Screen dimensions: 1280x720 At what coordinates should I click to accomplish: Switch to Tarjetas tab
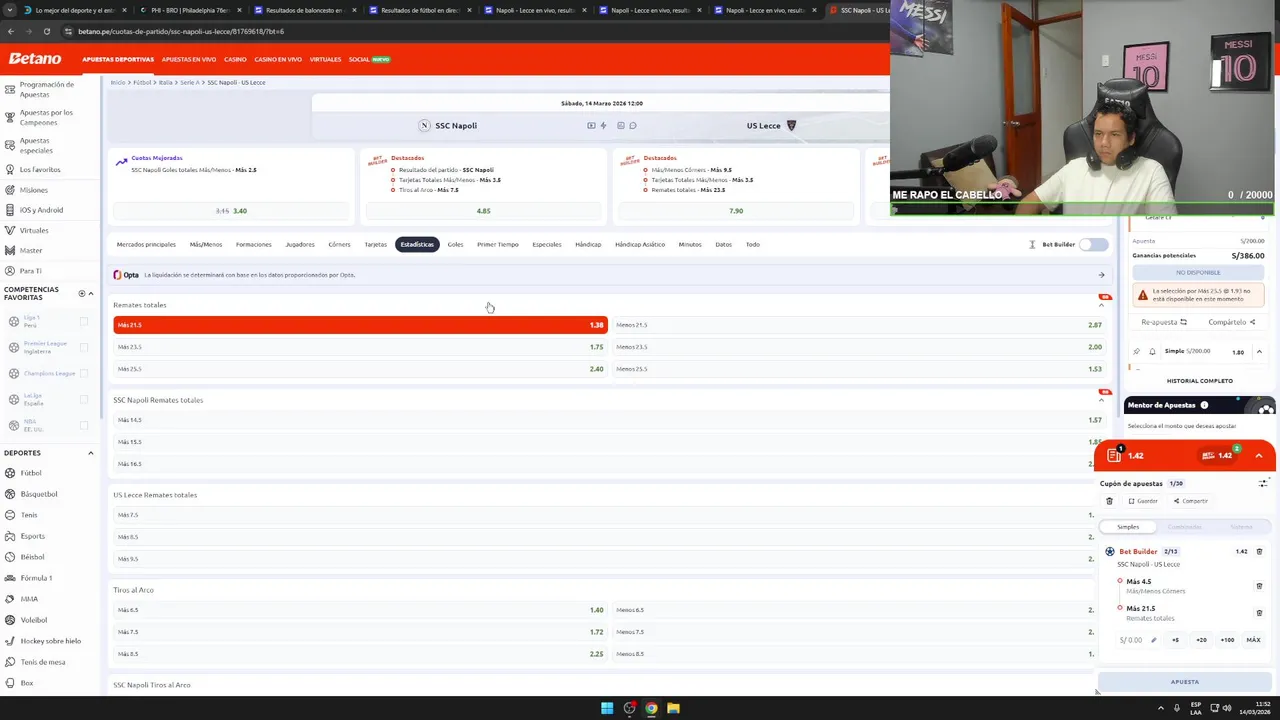[375, 244]
